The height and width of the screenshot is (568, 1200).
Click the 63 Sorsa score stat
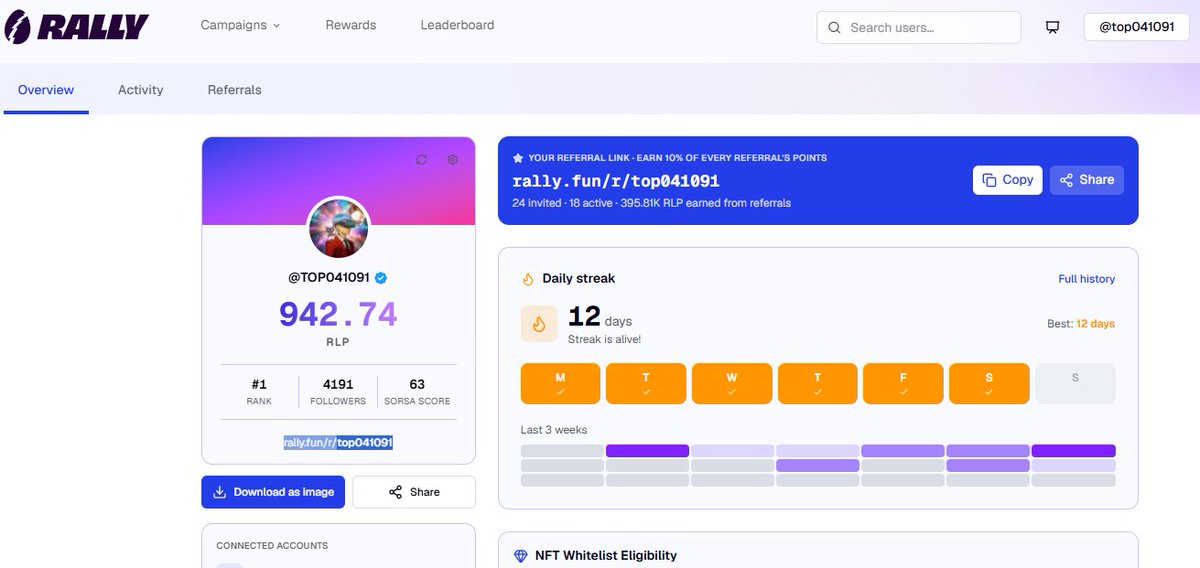[x=417, y=391]
